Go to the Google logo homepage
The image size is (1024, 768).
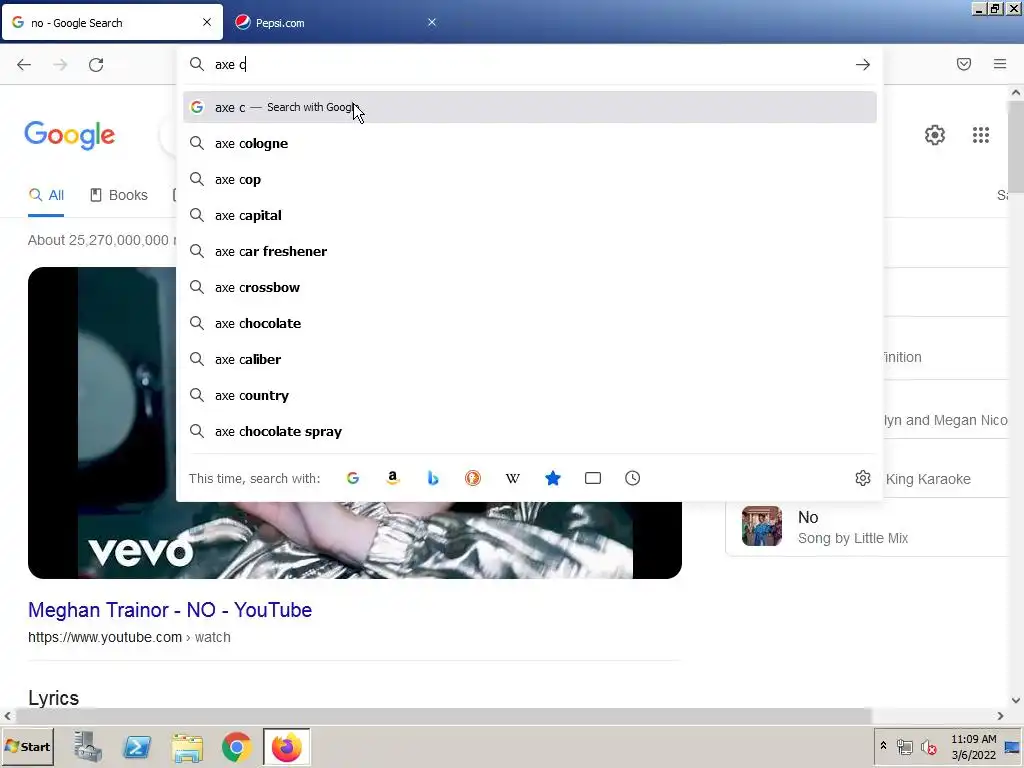(70, 135)
